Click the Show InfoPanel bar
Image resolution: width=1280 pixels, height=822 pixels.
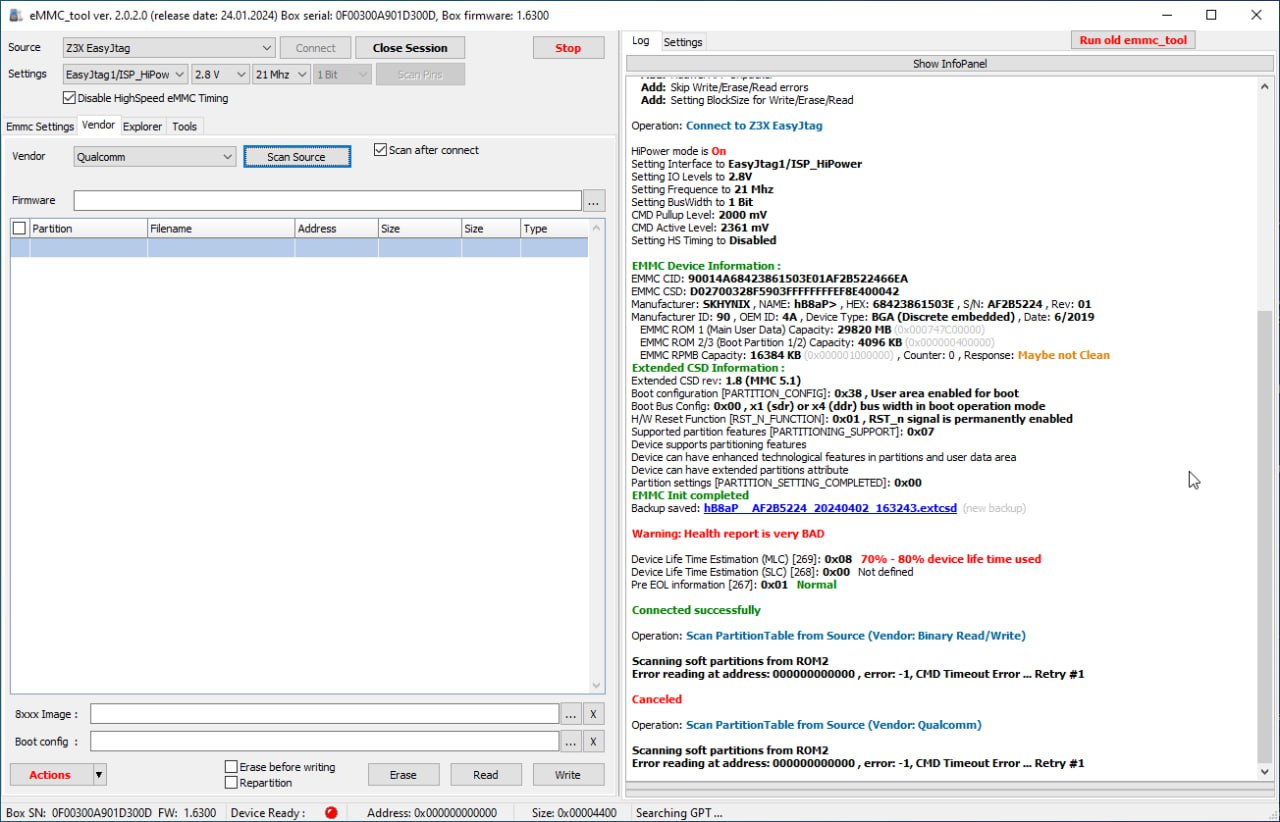point(949,64)
